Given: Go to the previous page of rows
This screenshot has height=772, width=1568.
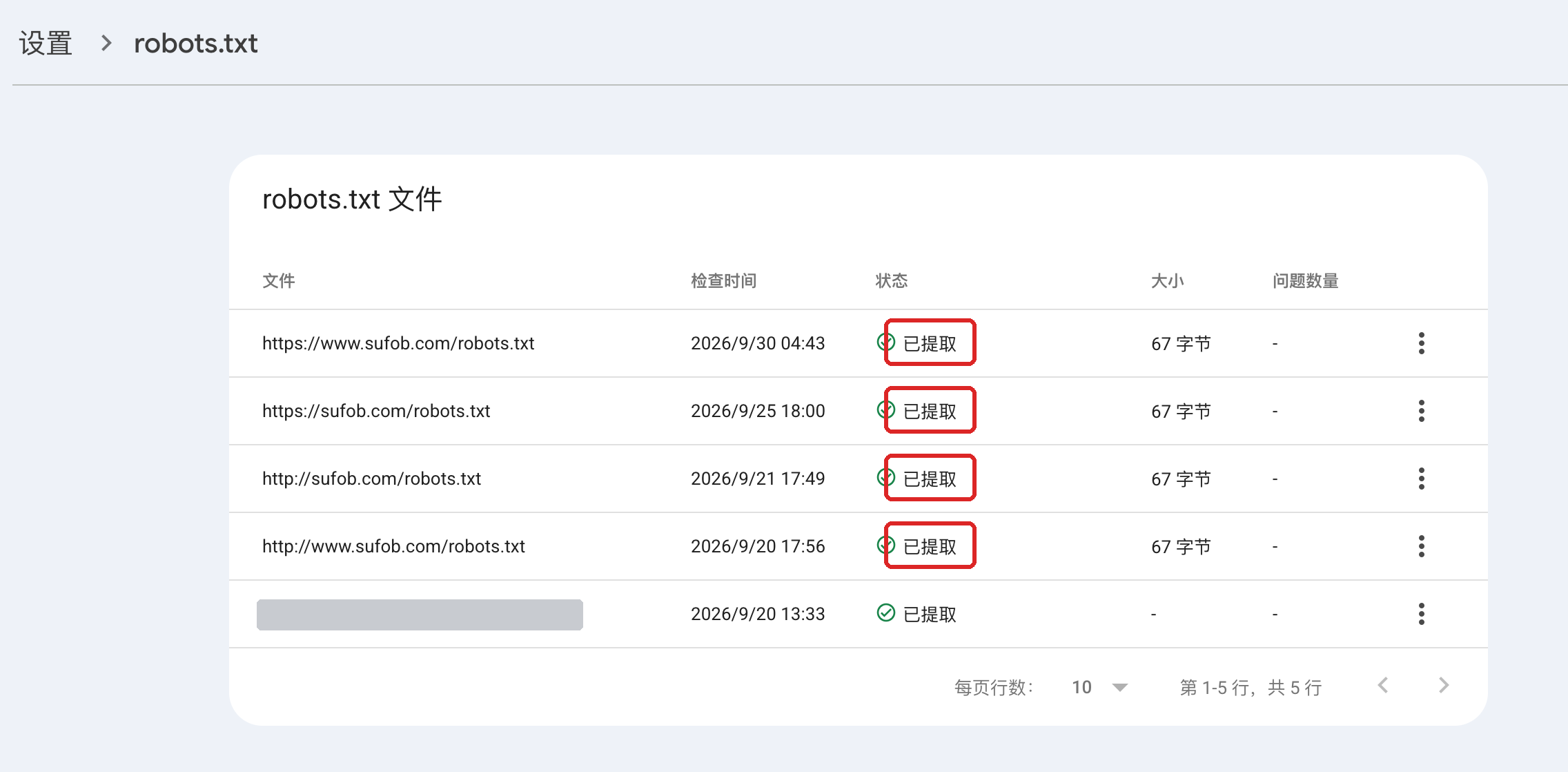Looking at the screenshot, I should click(x=1383, y=685).
